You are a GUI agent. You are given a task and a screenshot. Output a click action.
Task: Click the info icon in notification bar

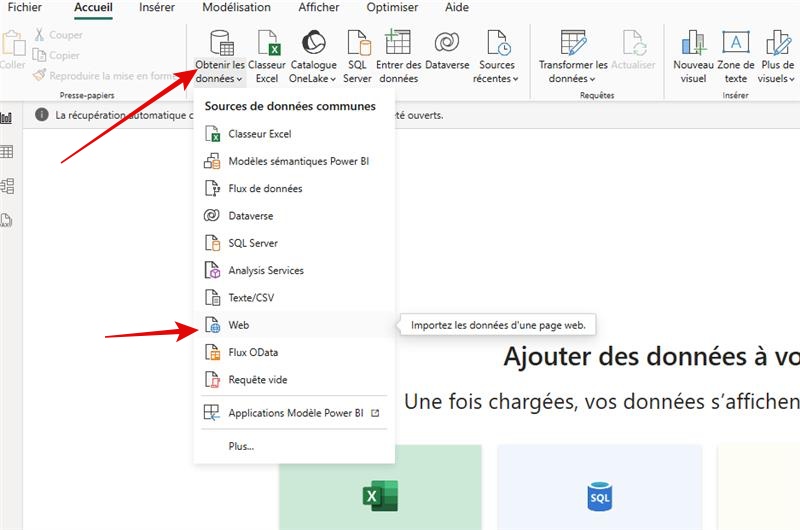(x=42, y=115)
